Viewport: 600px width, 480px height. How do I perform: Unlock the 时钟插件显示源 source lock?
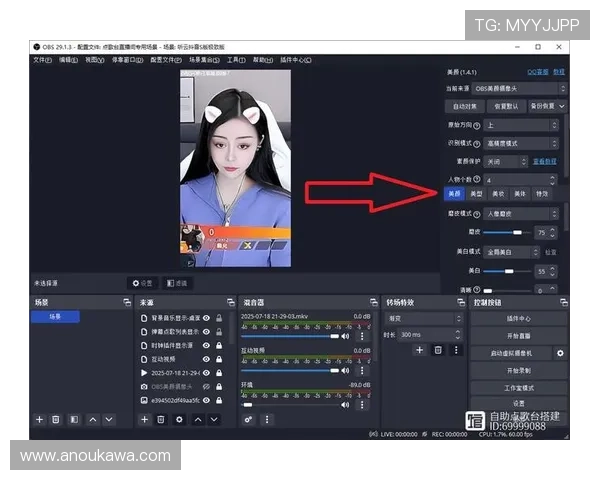219,345
